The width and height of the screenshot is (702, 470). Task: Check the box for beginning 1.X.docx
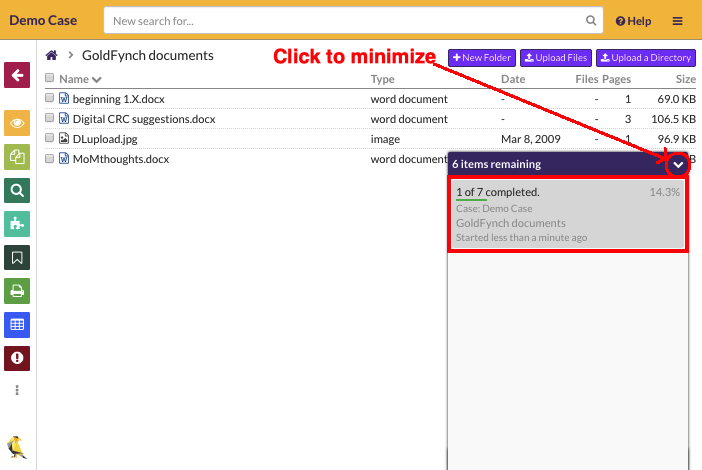[50, 98]
